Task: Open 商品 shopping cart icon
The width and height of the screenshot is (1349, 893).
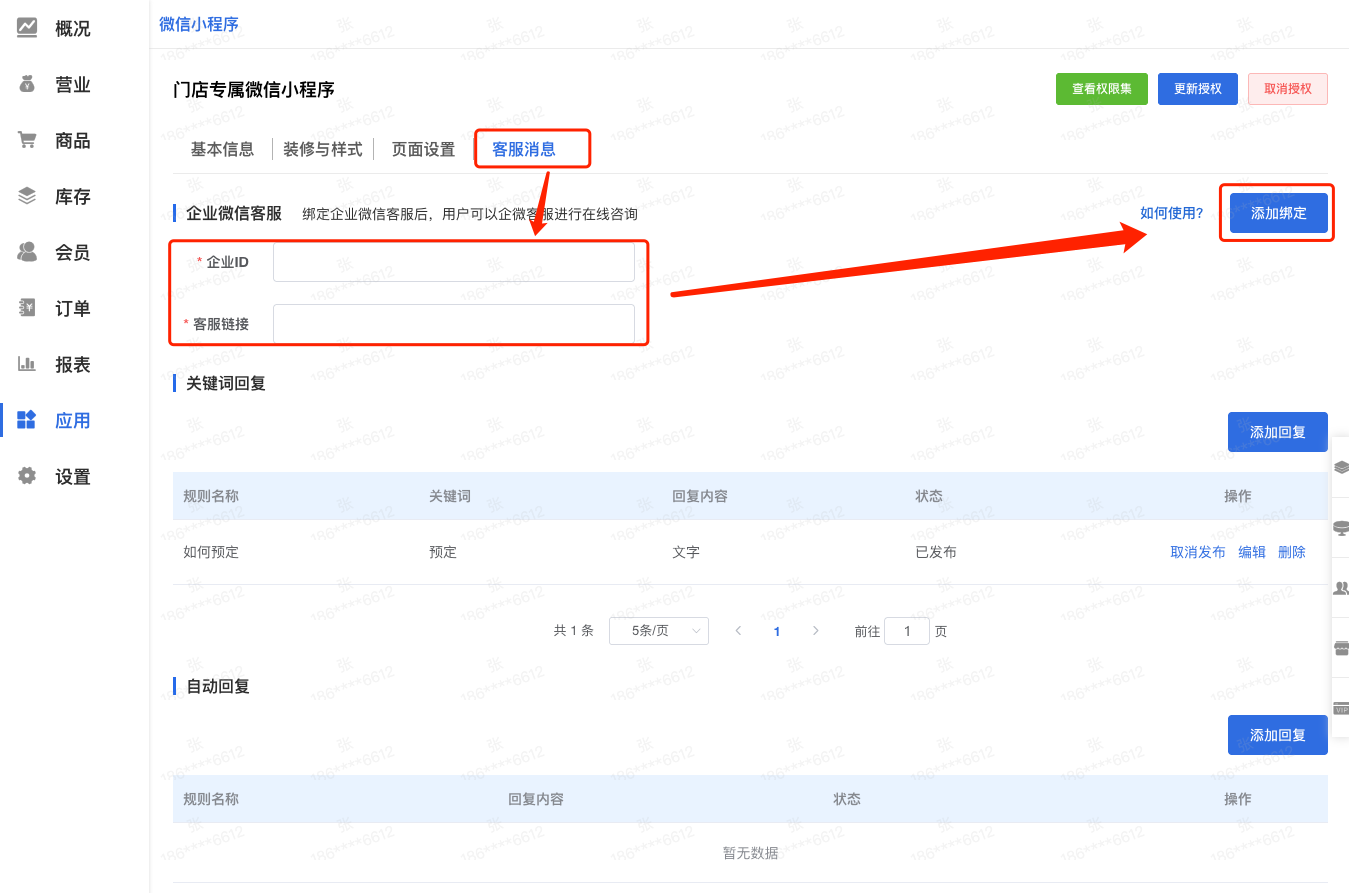Action: (28, 140)
